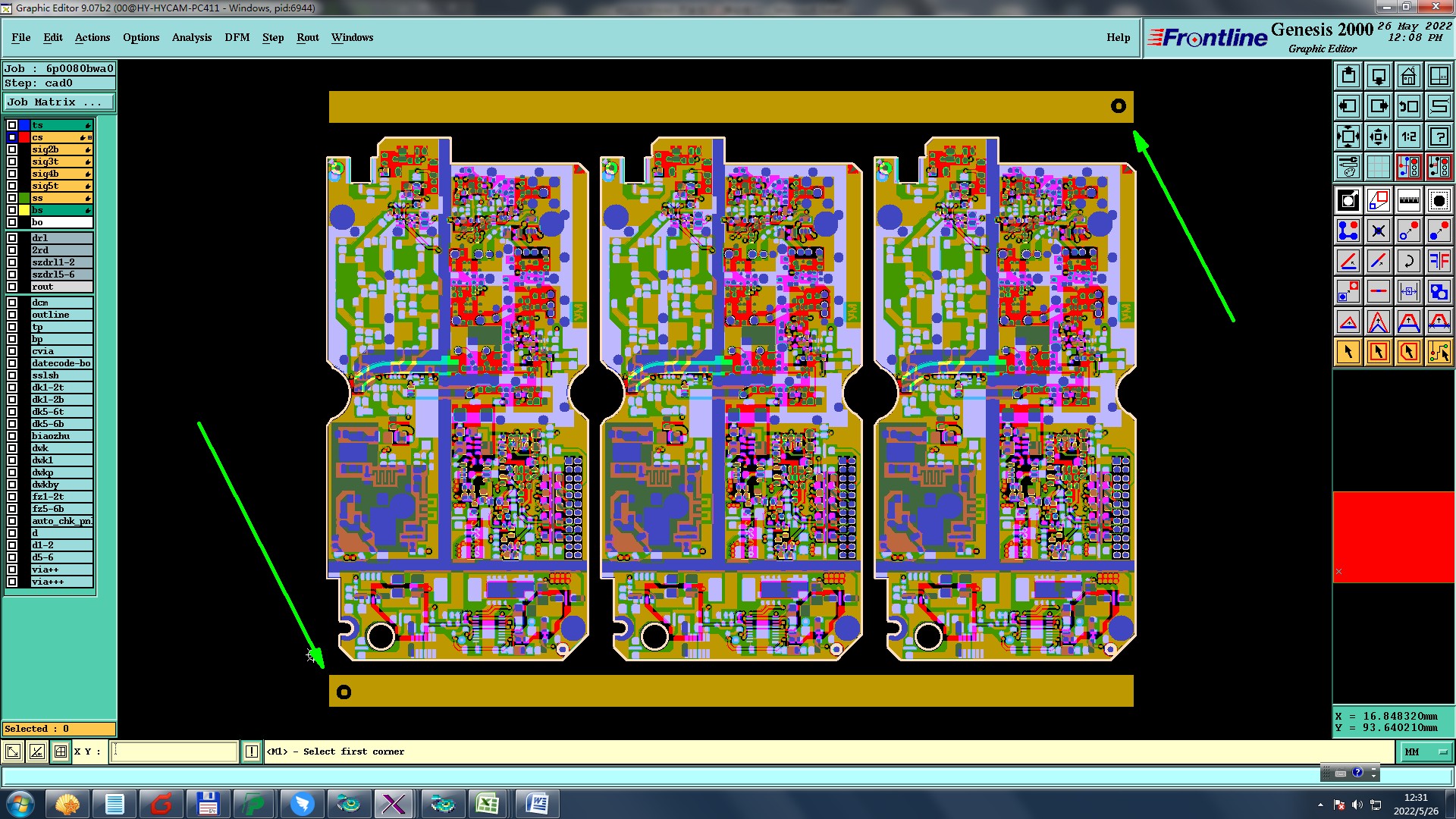
Task: Click the question mark query icon
Action: coord(1439,136)
